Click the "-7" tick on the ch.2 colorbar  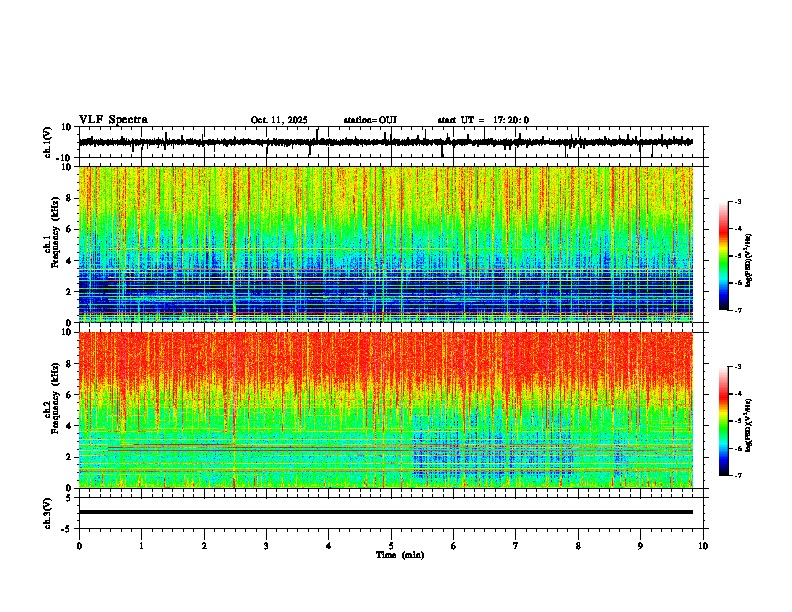pos(738,476)
